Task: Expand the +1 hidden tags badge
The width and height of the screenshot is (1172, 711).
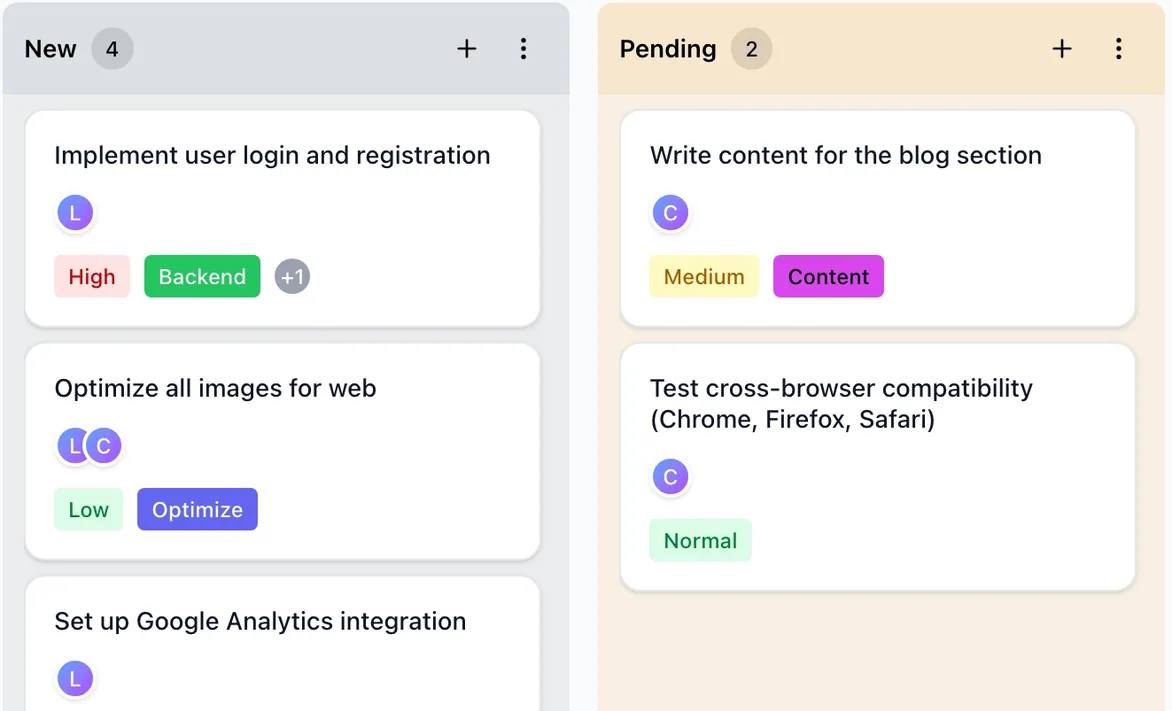Action: tap(292, 277)
